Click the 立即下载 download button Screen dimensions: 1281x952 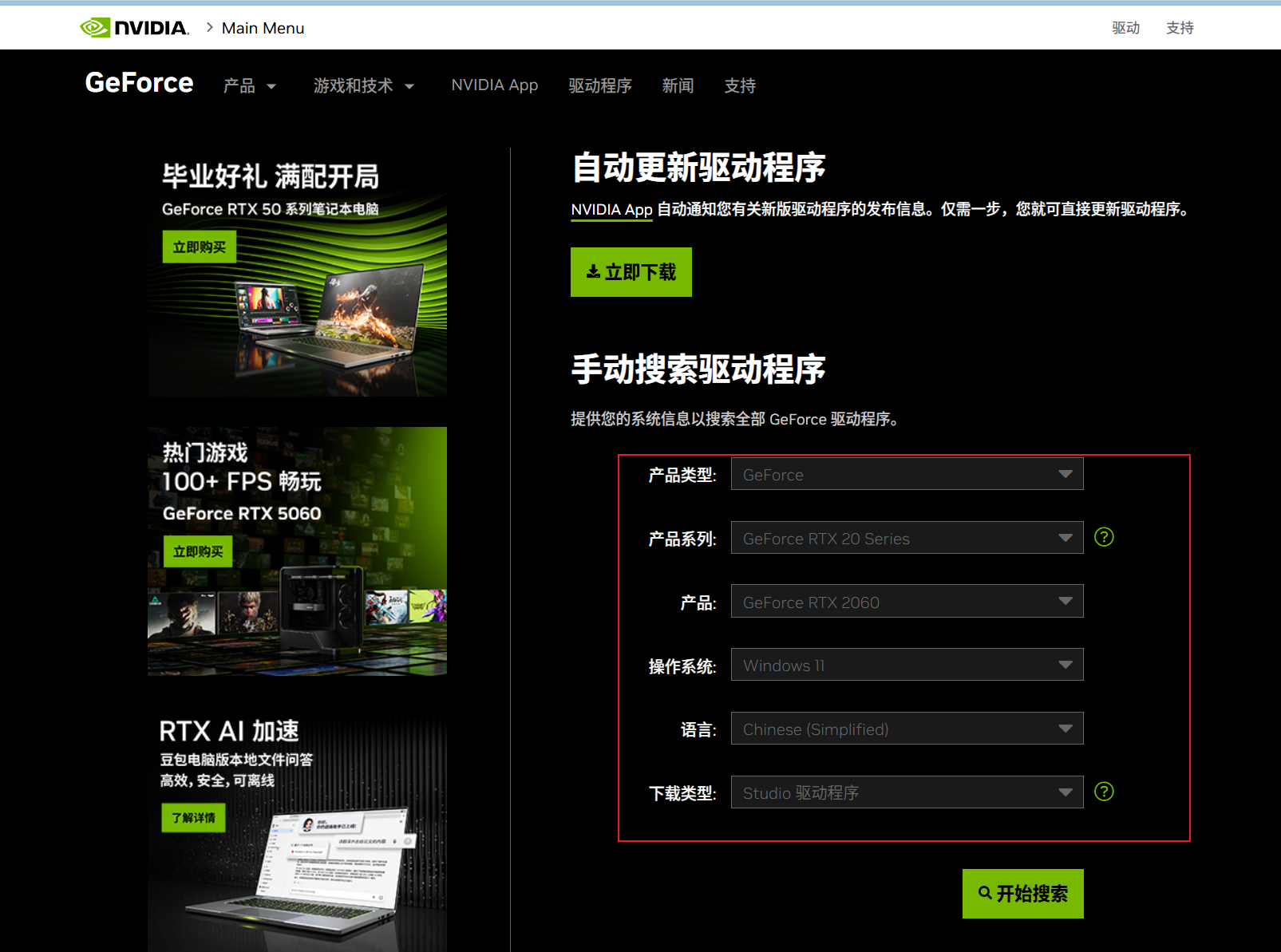(631, 272)
